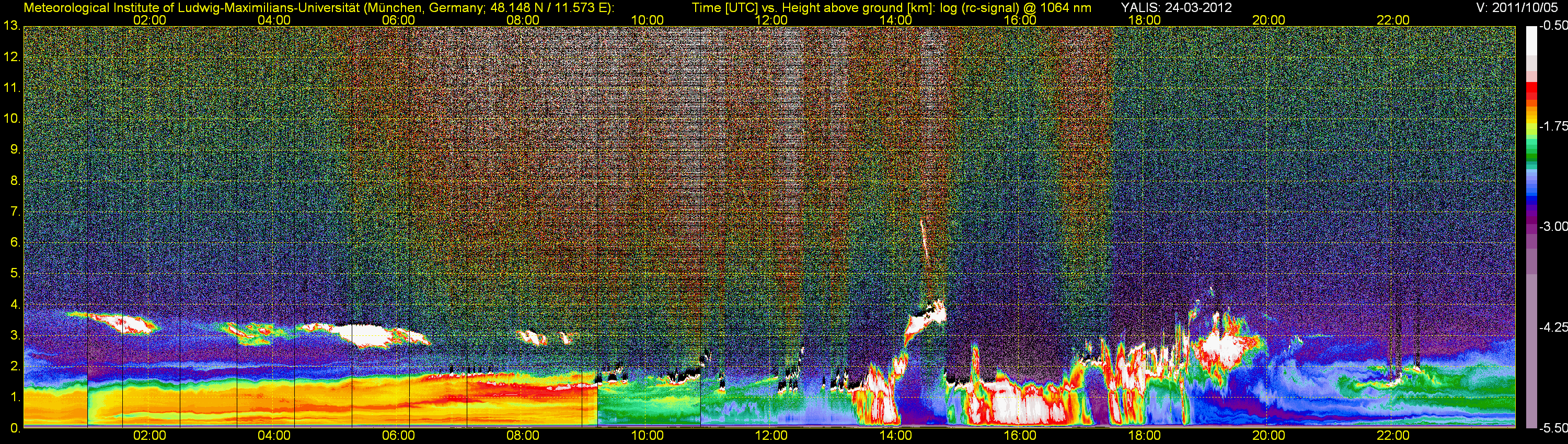
Task: Select the 18:00 label on the bottom time axis
Action: (1144, 436)
